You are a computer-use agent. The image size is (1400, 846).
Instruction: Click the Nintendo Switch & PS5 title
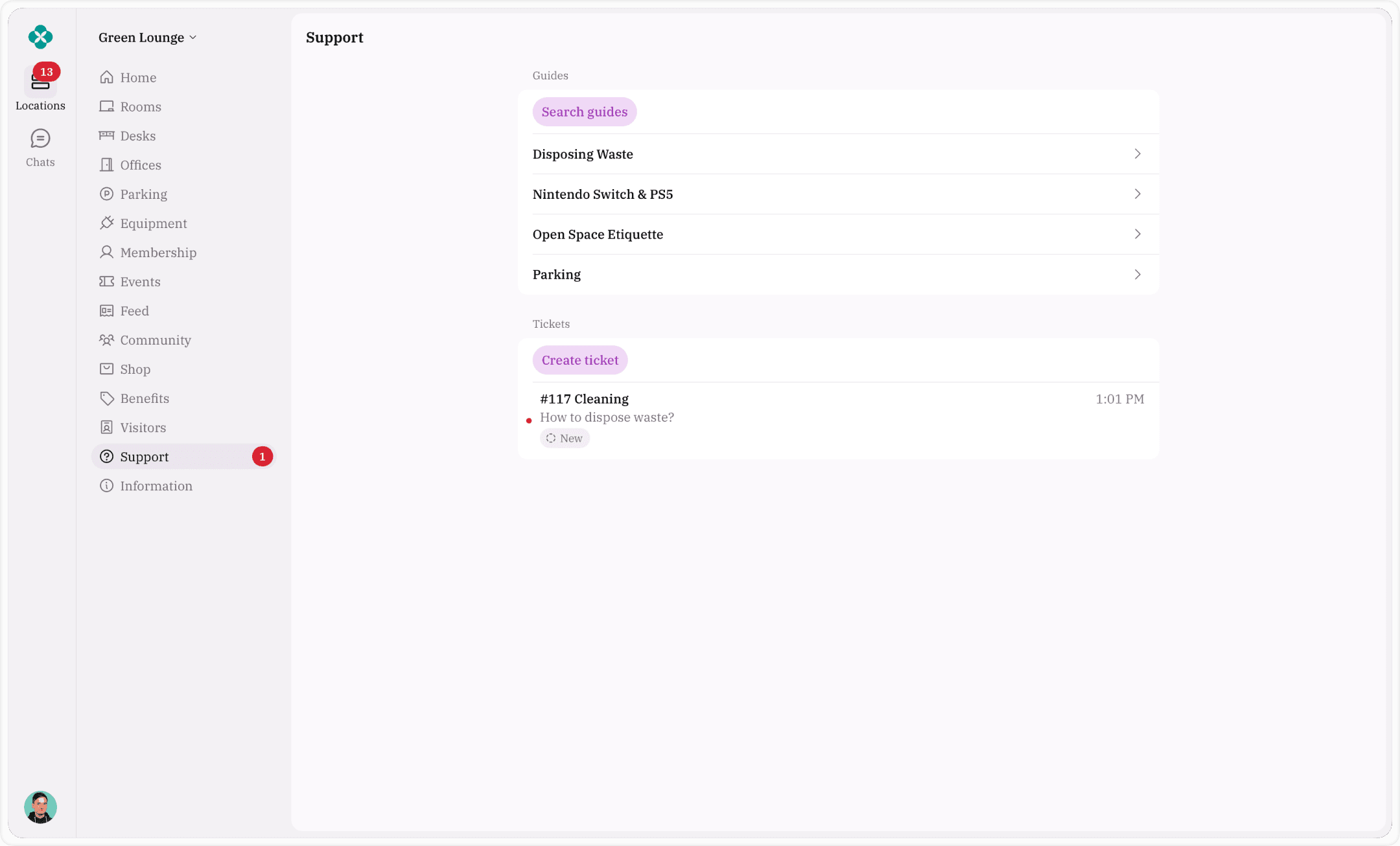(603, 194)
